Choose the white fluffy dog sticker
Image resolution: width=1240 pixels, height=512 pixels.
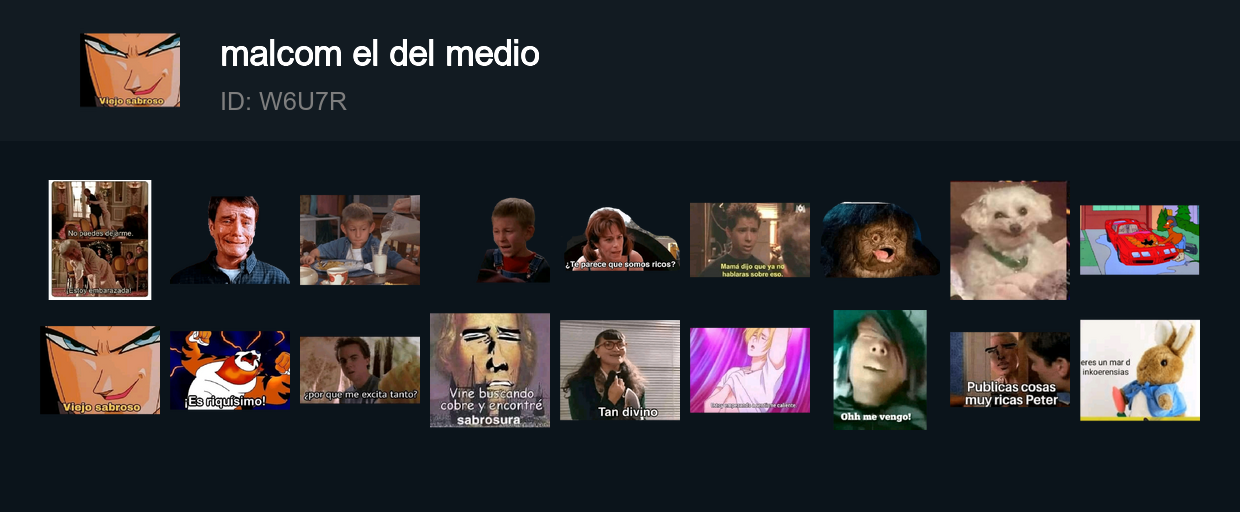point(1009,240)
